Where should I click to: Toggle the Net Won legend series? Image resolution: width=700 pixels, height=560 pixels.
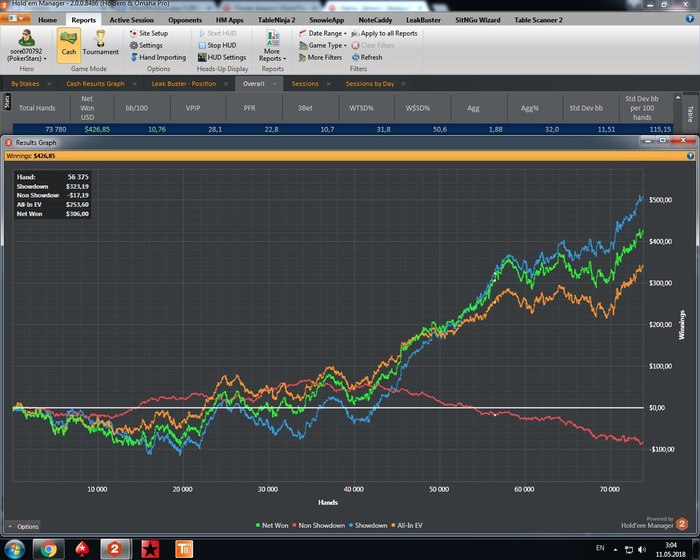point(272,526)
